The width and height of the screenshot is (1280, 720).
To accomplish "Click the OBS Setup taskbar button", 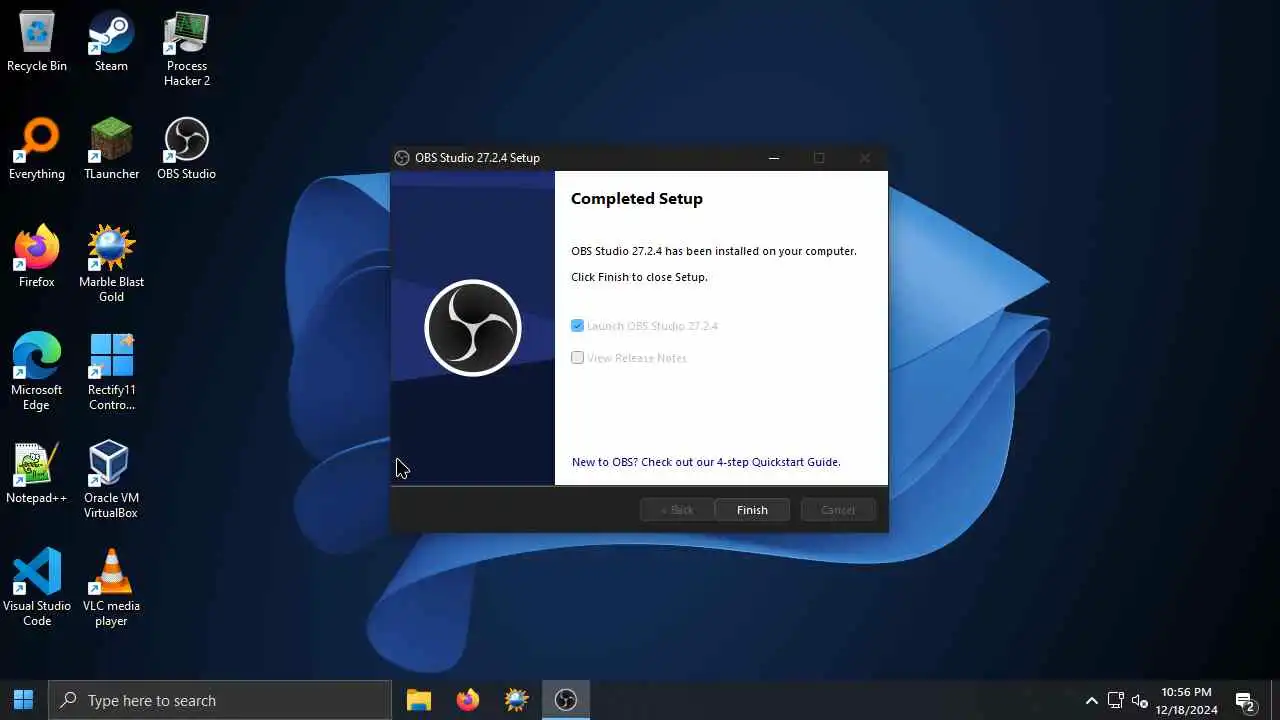I will [x=566, y=700].
